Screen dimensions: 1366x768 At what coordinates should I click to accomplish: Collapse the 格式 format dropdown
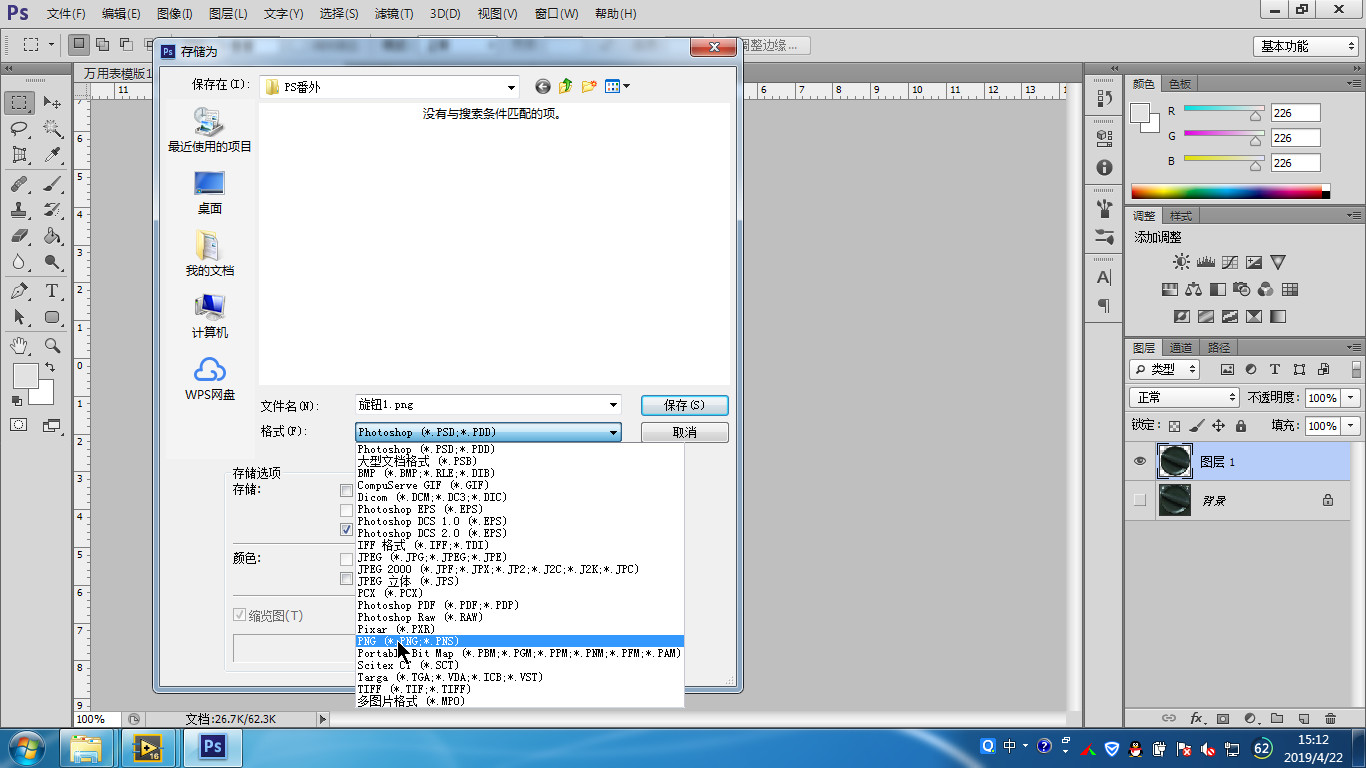(613, 432)
